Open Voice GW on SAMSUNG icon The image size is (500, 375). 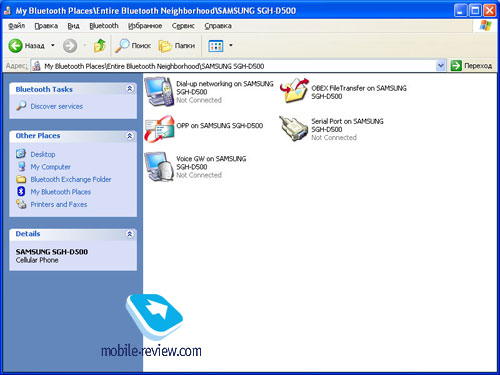159,166
